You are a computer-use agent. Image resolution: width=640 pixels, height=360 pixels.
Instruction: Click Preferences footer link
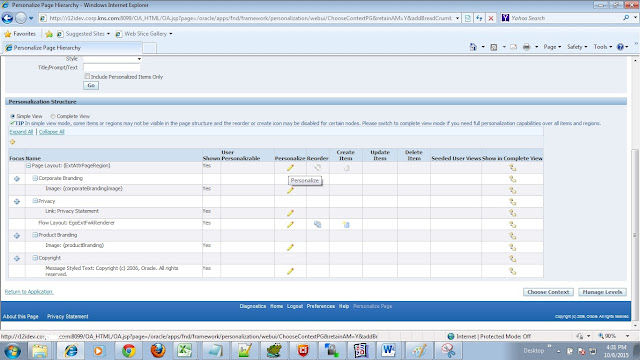[x=321, y=306]
